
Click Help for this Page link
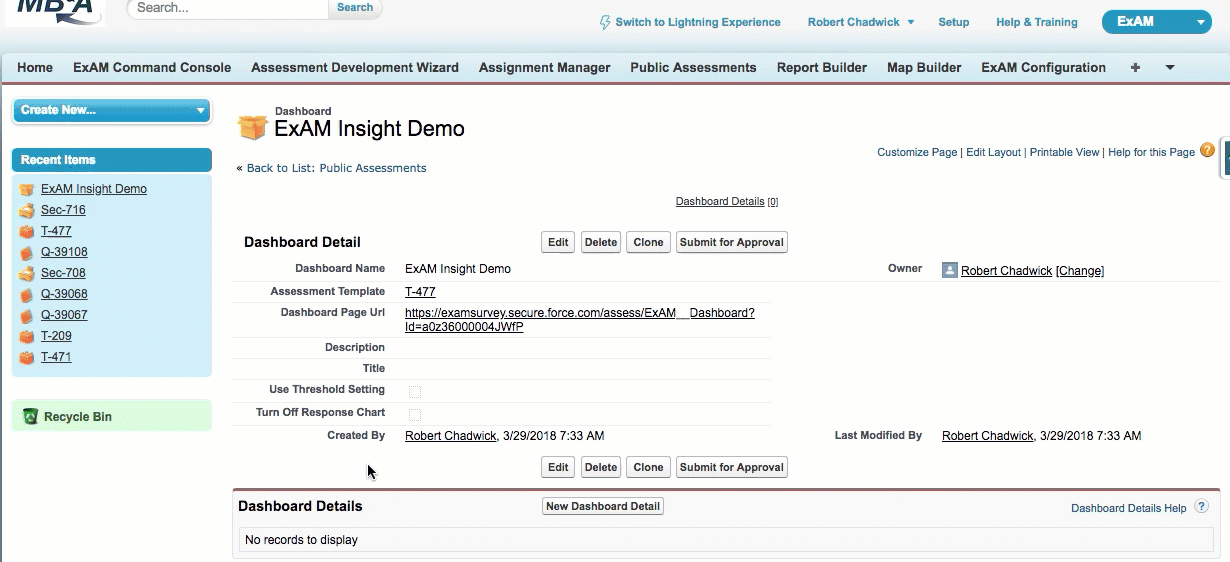1151,152
